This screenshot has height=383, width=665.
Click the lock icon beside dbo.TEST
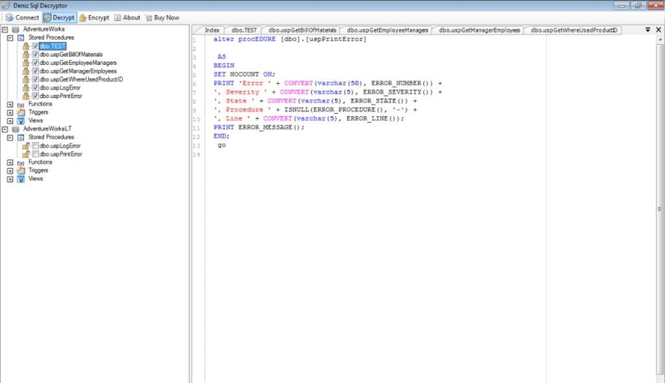click(26, 46)
